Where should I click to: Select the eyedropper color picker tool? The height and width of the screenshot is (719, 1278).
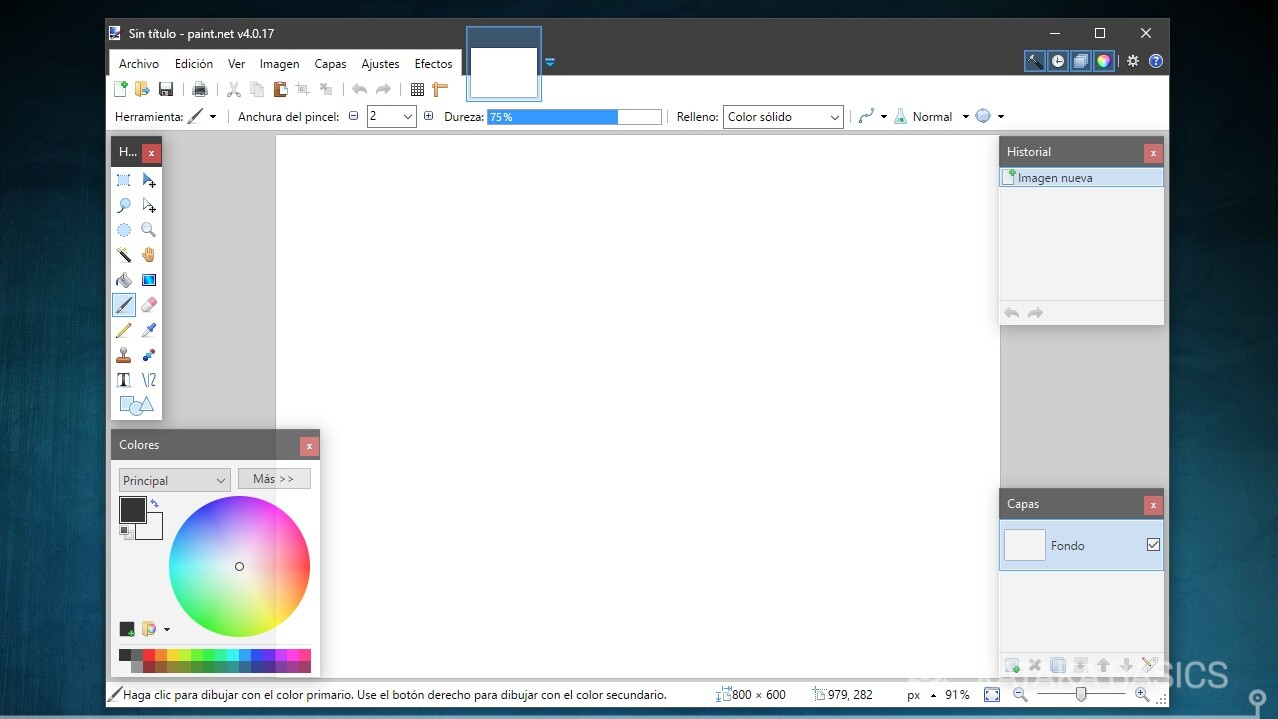tap(148, 330)
